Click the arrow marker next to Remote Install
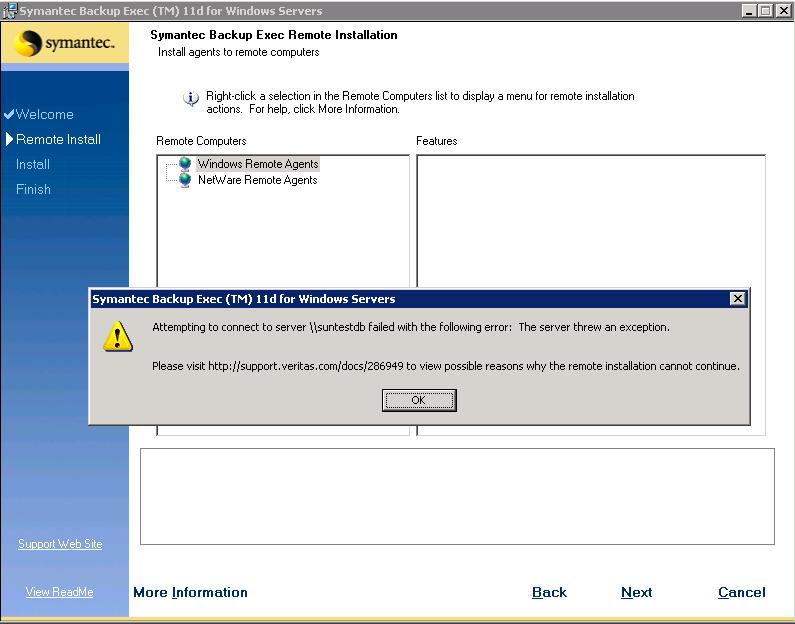Image resolution: width=795 pixels, height=624 pixels. [x=9, y=139]
